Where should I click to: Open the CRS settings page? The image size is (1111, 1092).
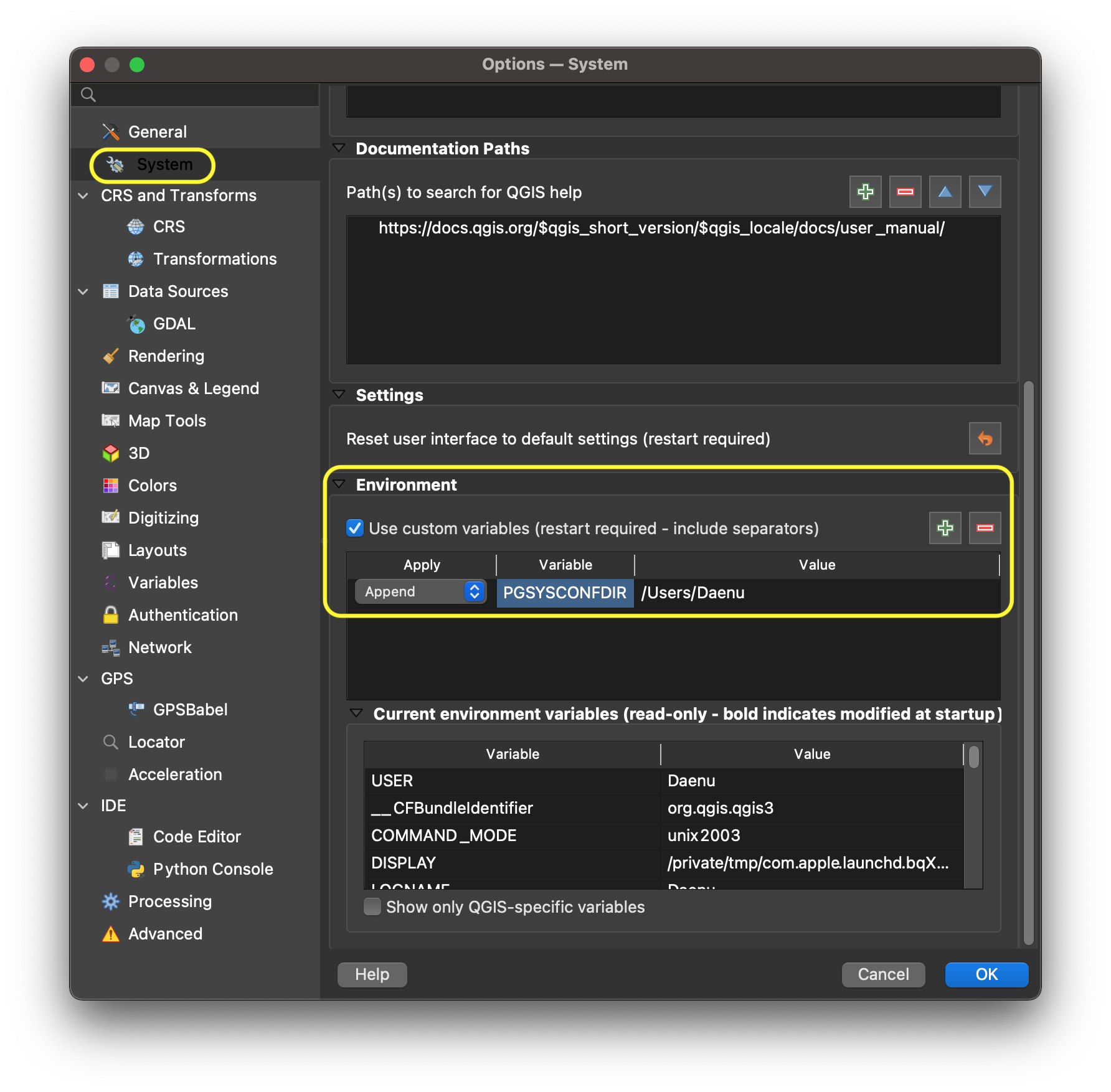tap(169, 227)
